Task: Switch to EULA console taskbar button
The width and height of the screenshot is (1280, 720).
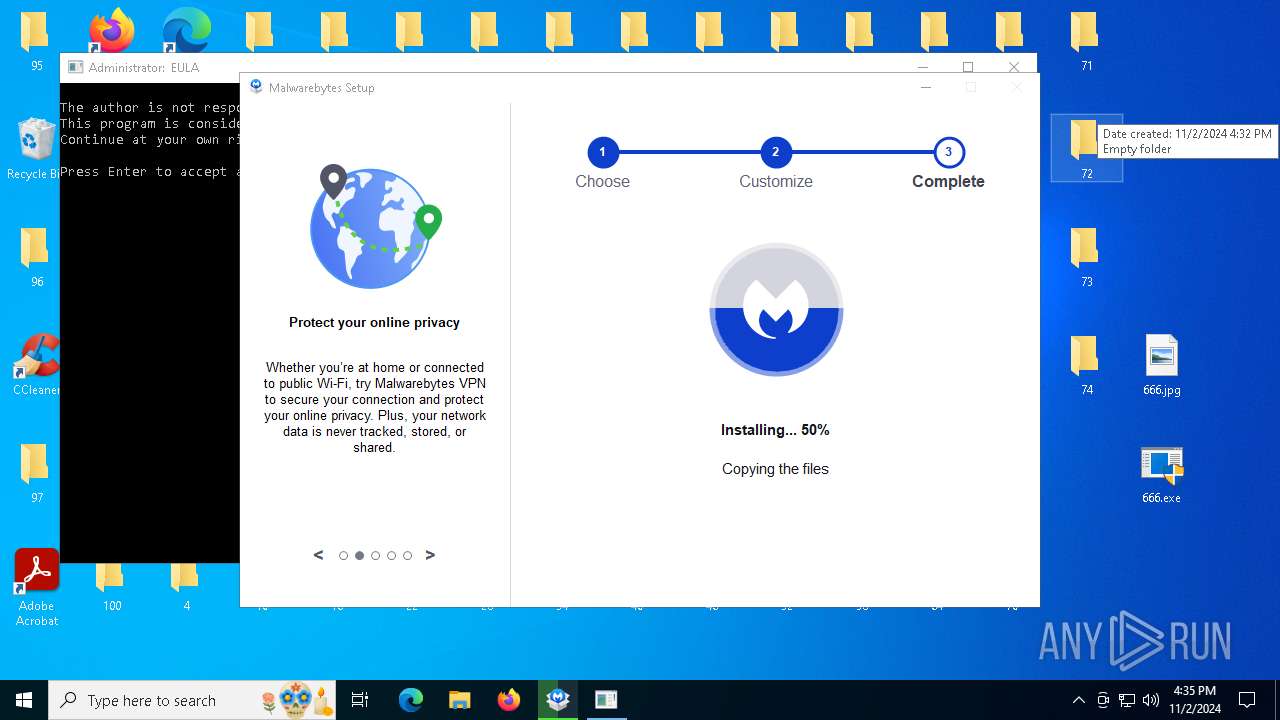Action: (x=606, y=700)
